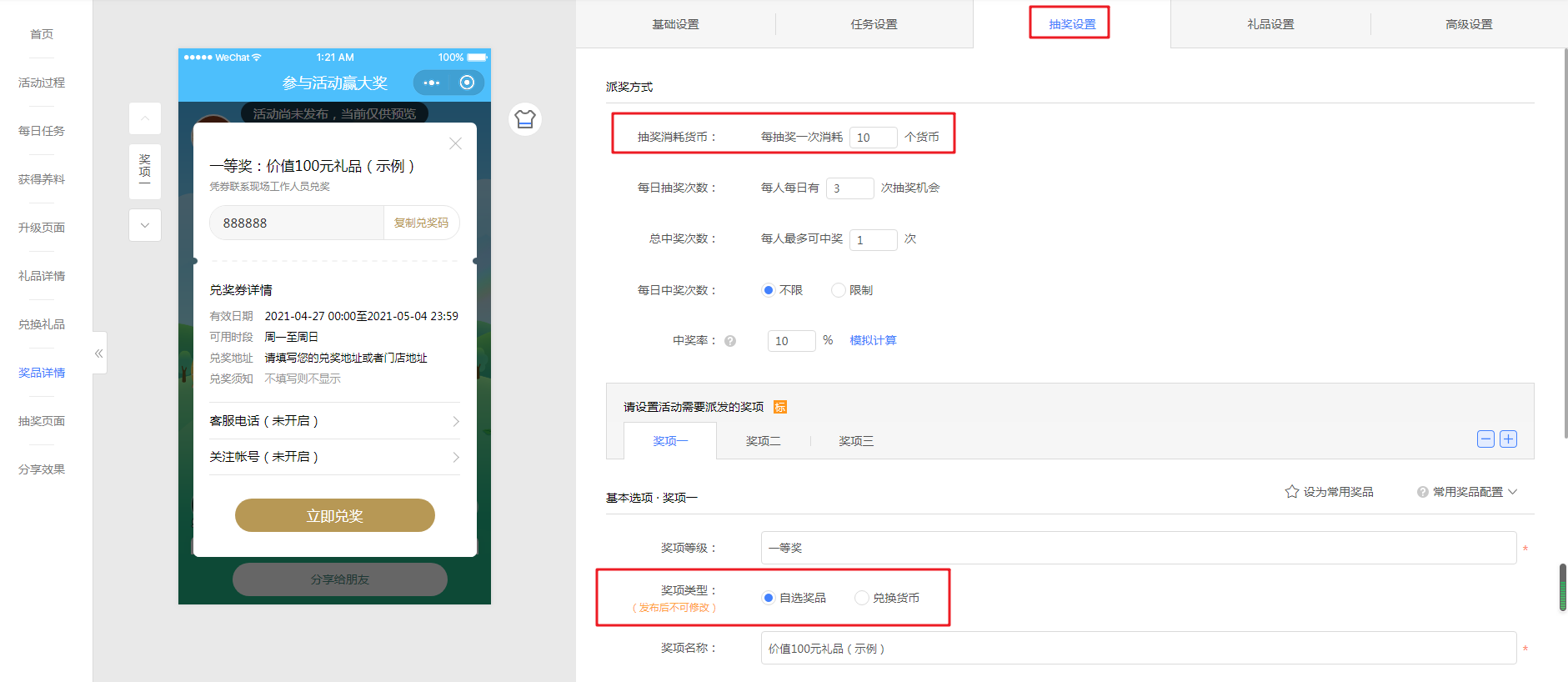Click the help icon beside 中奖率

point(730,341)
